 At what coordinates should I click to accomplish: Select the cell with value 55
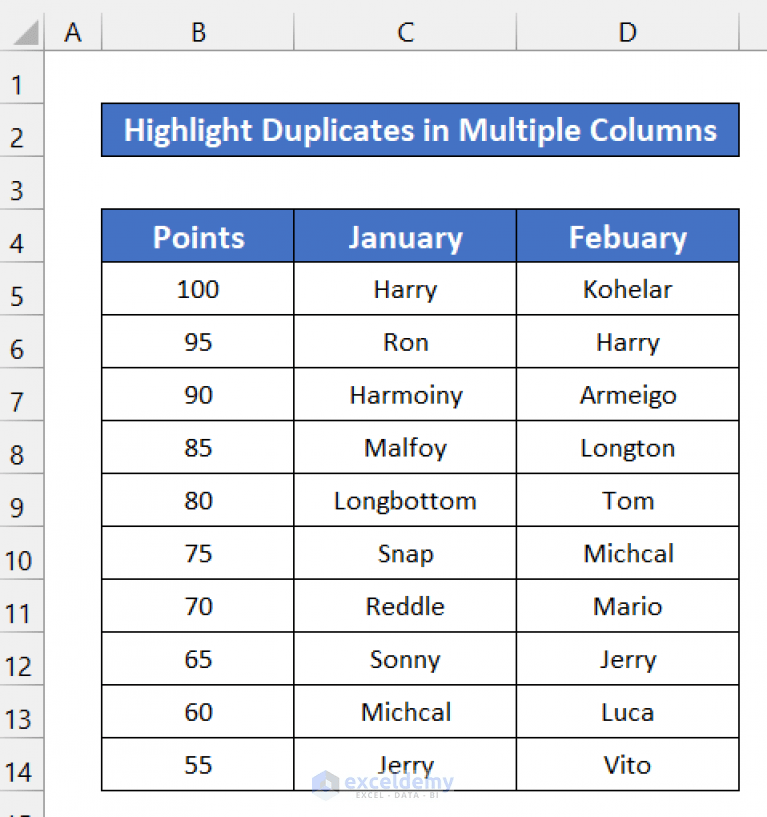point(197,764)
